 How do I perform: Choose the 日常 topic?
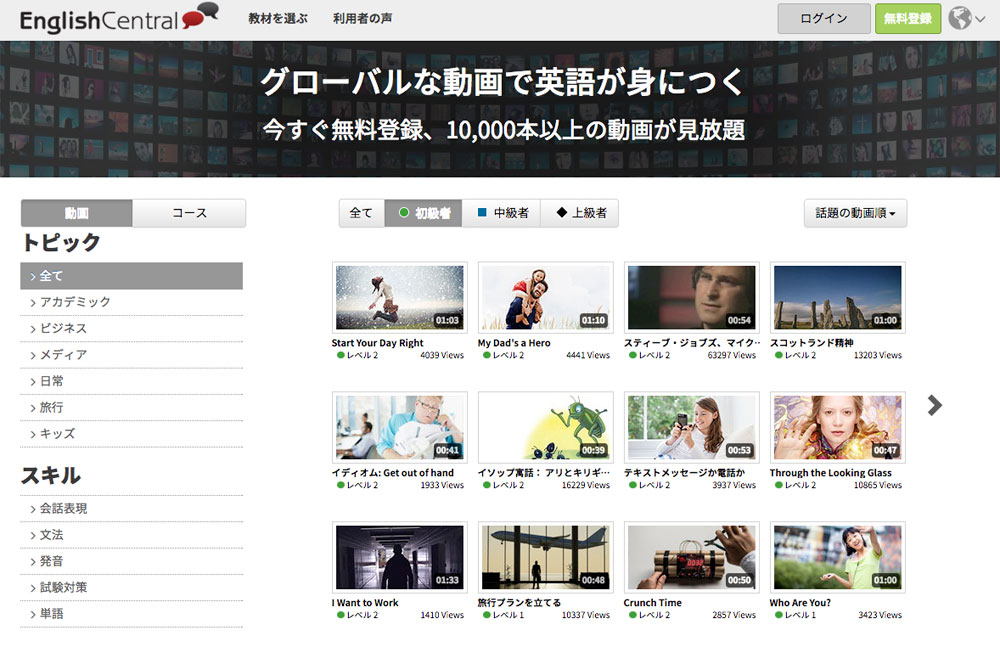coord(131,381)
